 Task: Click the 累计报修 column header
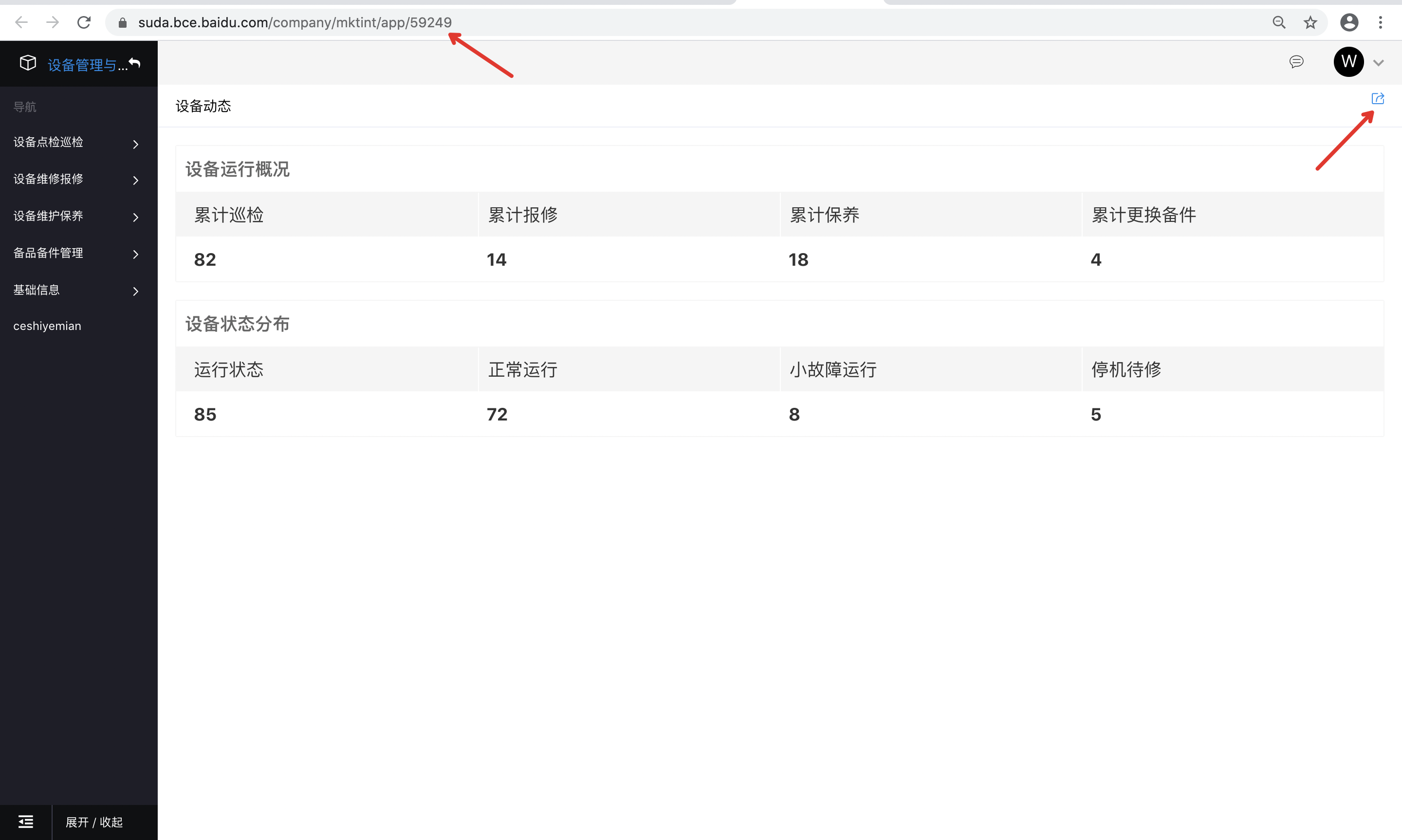pyautogui.click(x=522, y=215)
